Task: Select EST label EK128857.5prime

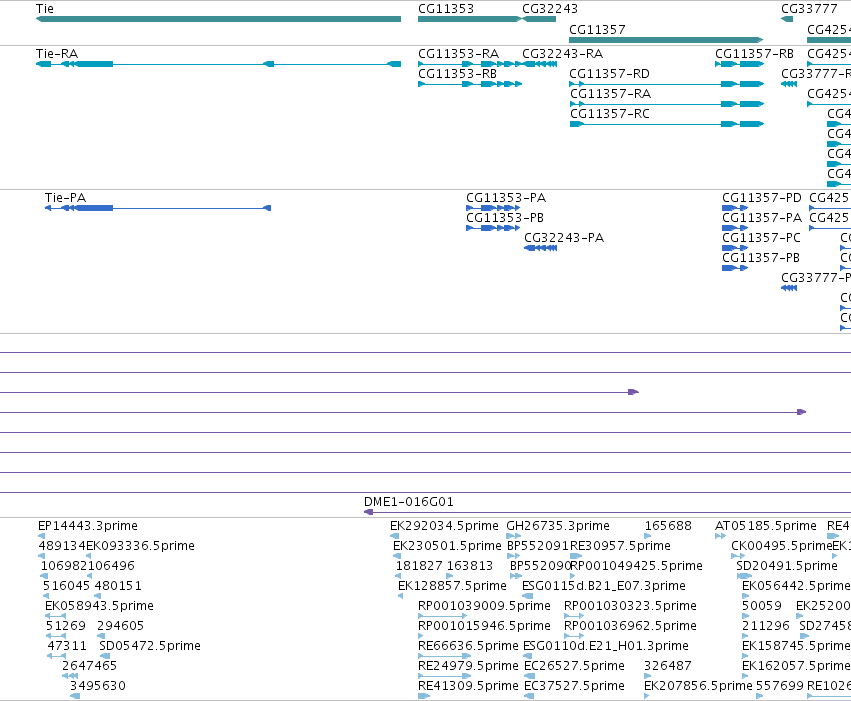Action: pos(452,586)
